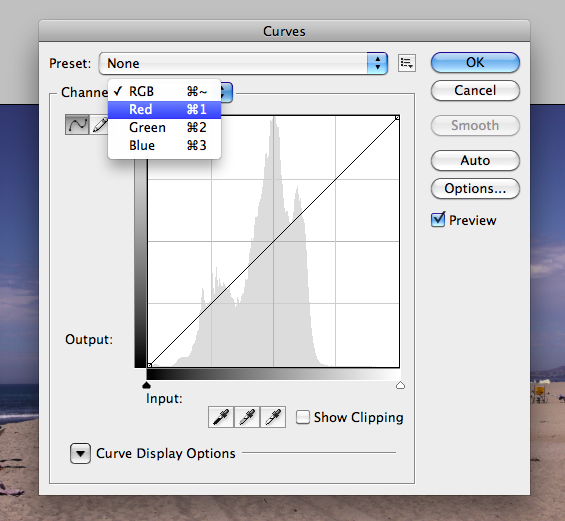Pick the gray point eyedropper
Viewport: 565px width, 521px height.
pos(247,417)
